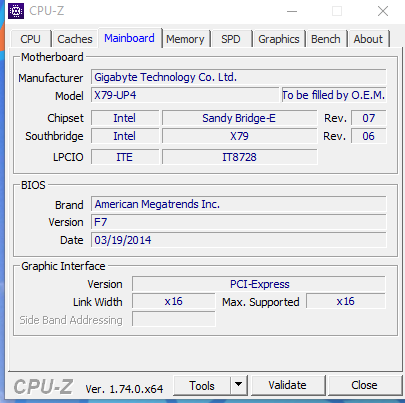
Task: Click the Tools button
Action: click(202, 385)
